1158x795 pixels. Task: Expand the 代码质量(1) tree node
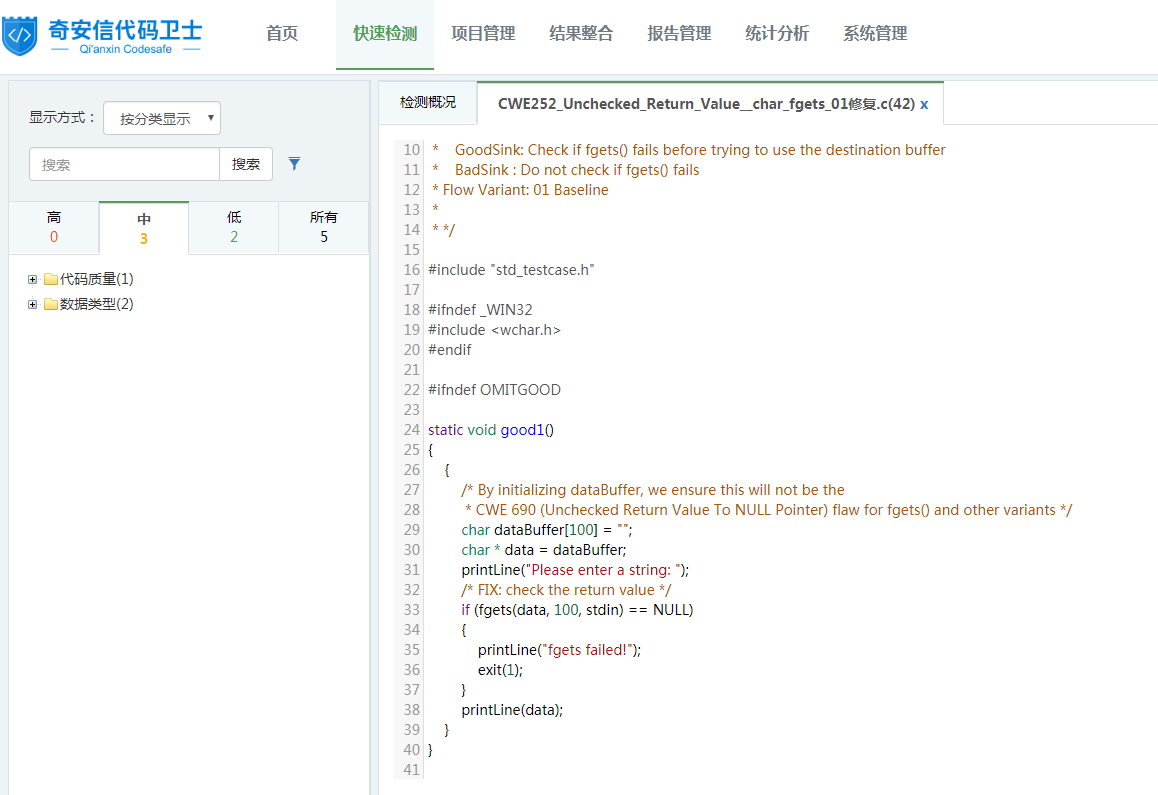click(33, 279)
